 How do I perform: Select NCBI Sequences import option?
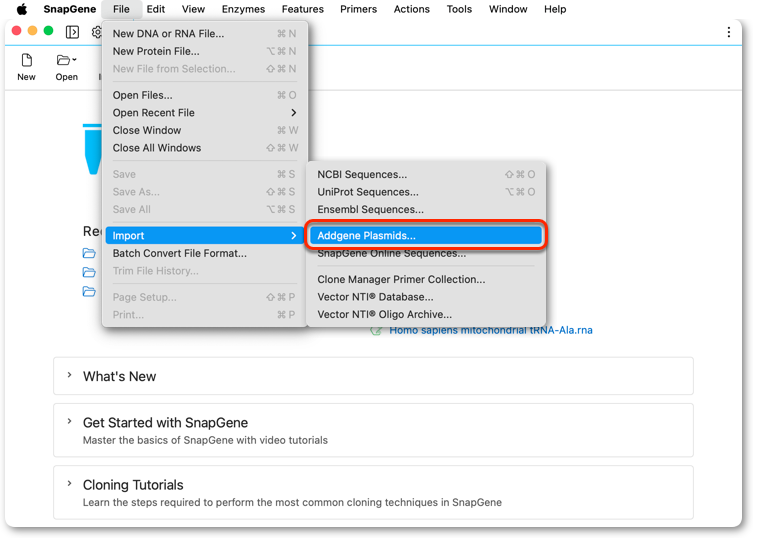426,174
